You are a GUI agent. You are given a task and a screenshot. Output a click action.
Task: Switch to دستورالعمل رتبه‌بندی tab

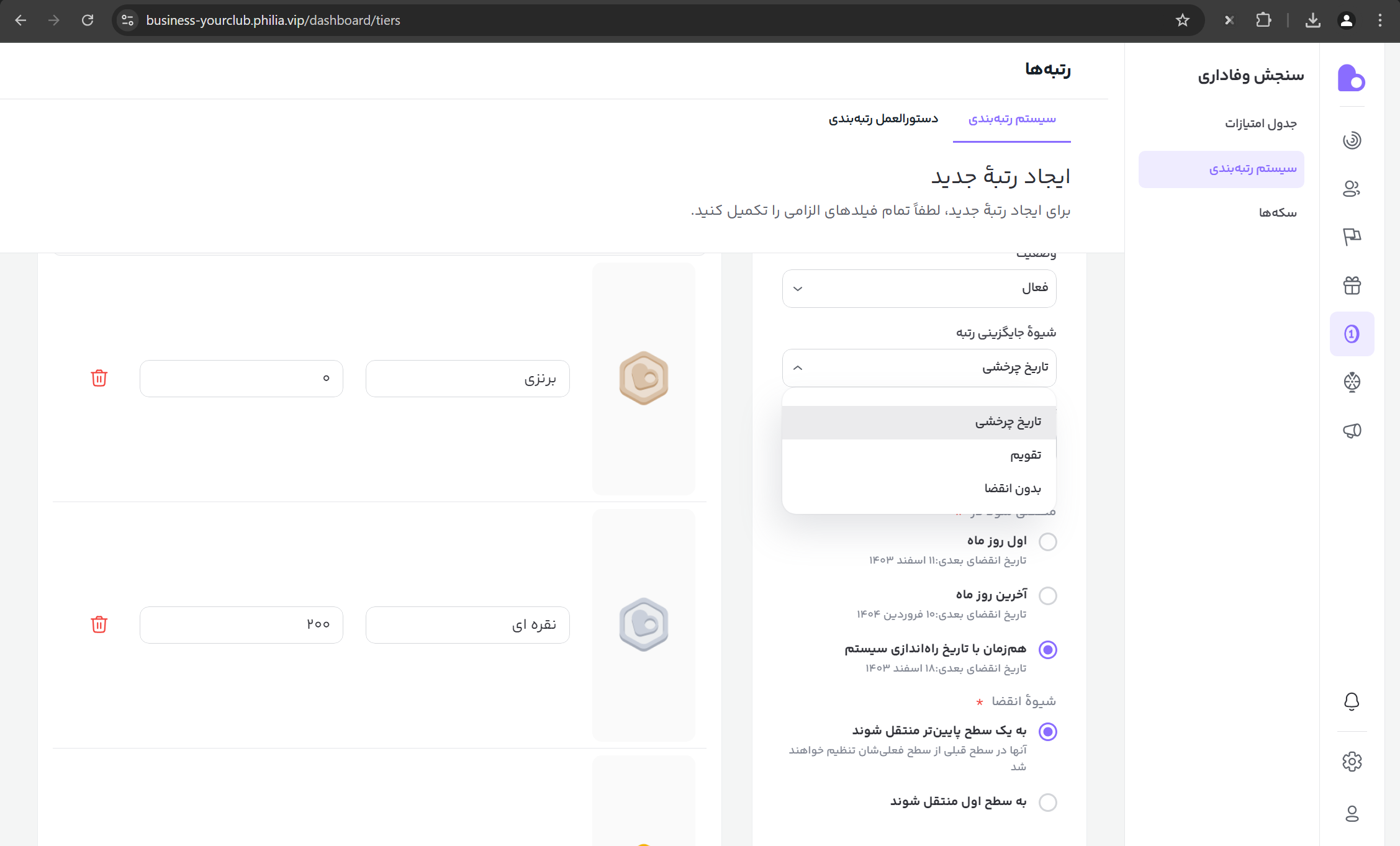point(883,119)
